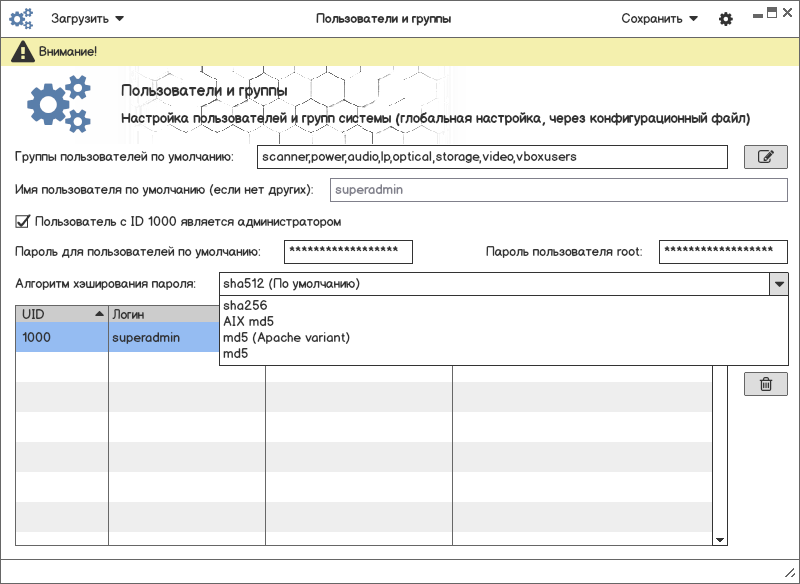Open settings via the gear icon
800x584 pixels.
pos(726,19)
